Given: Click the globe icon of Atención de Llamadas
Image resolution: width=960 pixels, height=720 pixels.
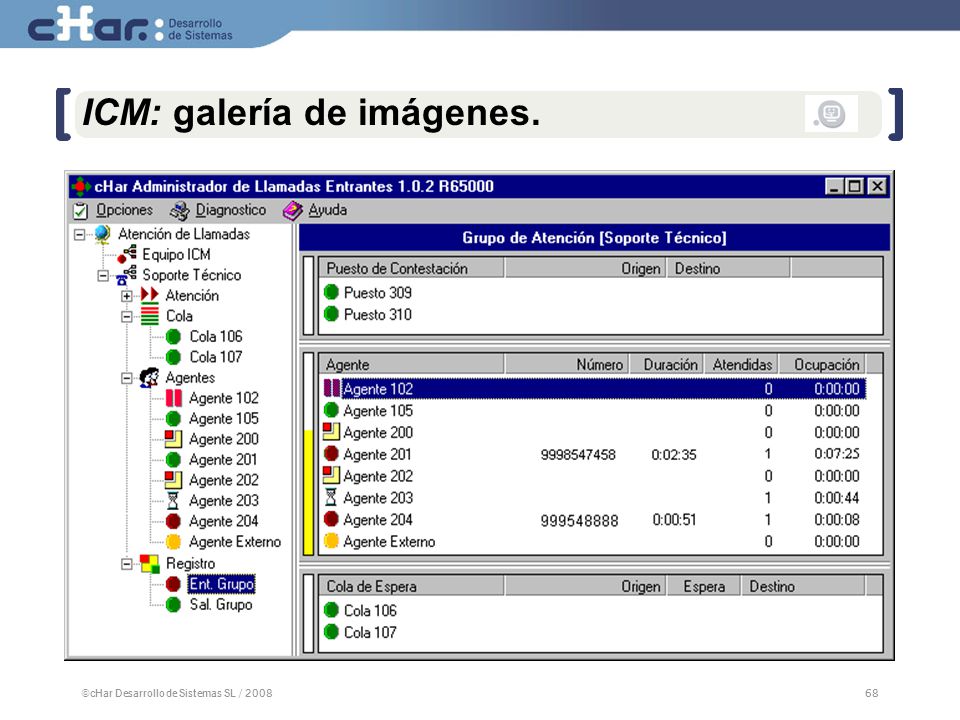Looking at the screenshot, I should (x=102, y=234).
